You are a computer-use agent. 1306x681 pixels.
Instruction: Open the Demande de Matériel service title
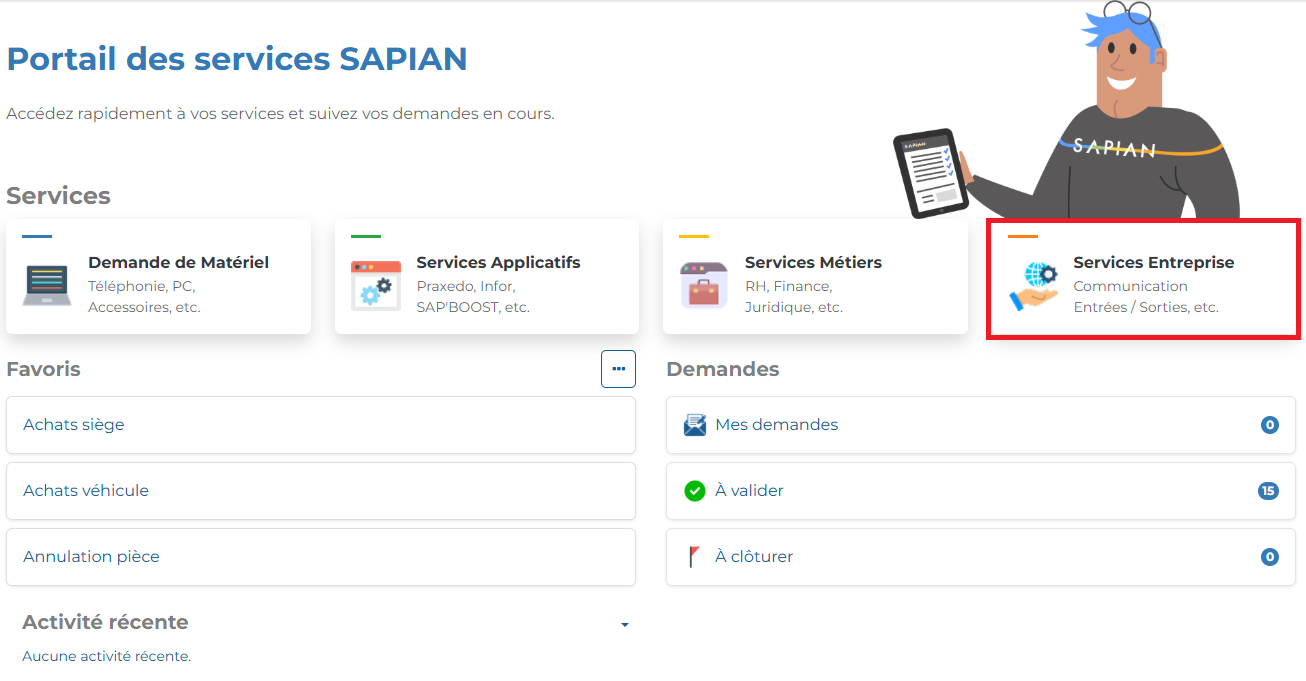(x=178, y=262)
